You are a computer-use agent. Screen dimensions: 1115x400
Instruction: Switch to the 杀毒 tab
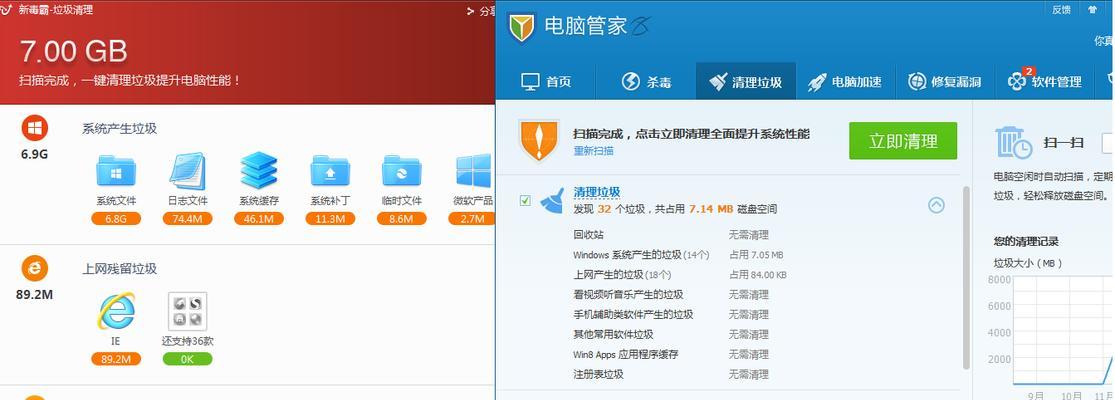646,82
